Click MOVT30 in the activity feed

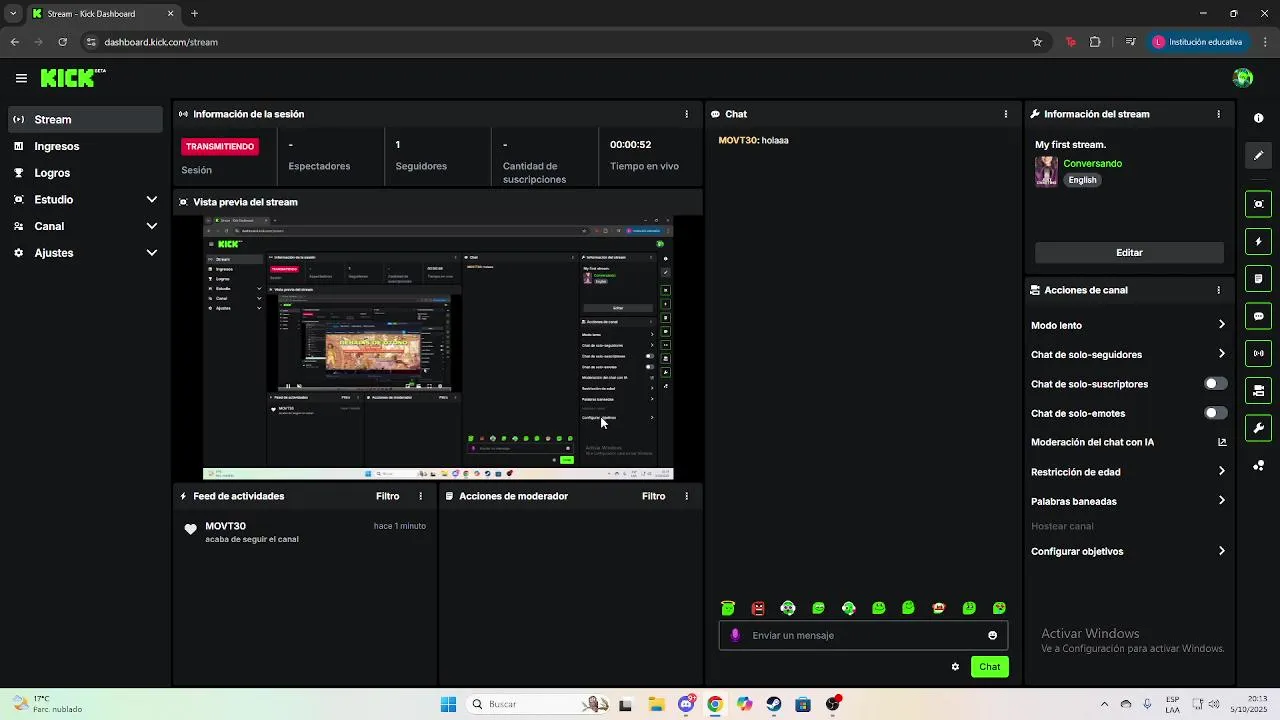(x=225, y=526)
